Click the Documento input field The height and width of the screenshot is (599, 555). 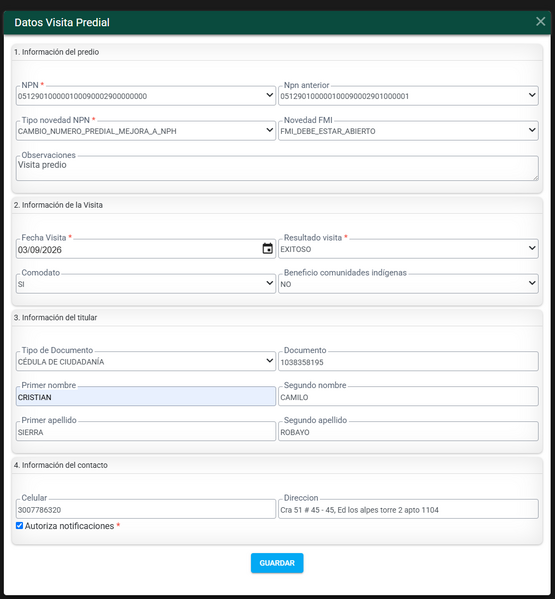[x=408, y=362]
